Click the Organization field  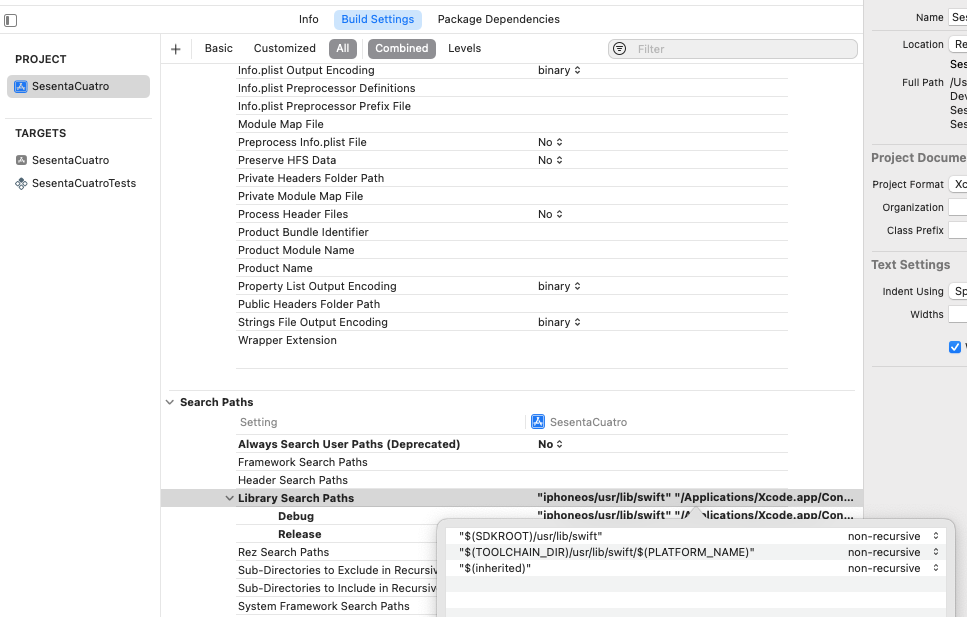(x=958, y=207)
